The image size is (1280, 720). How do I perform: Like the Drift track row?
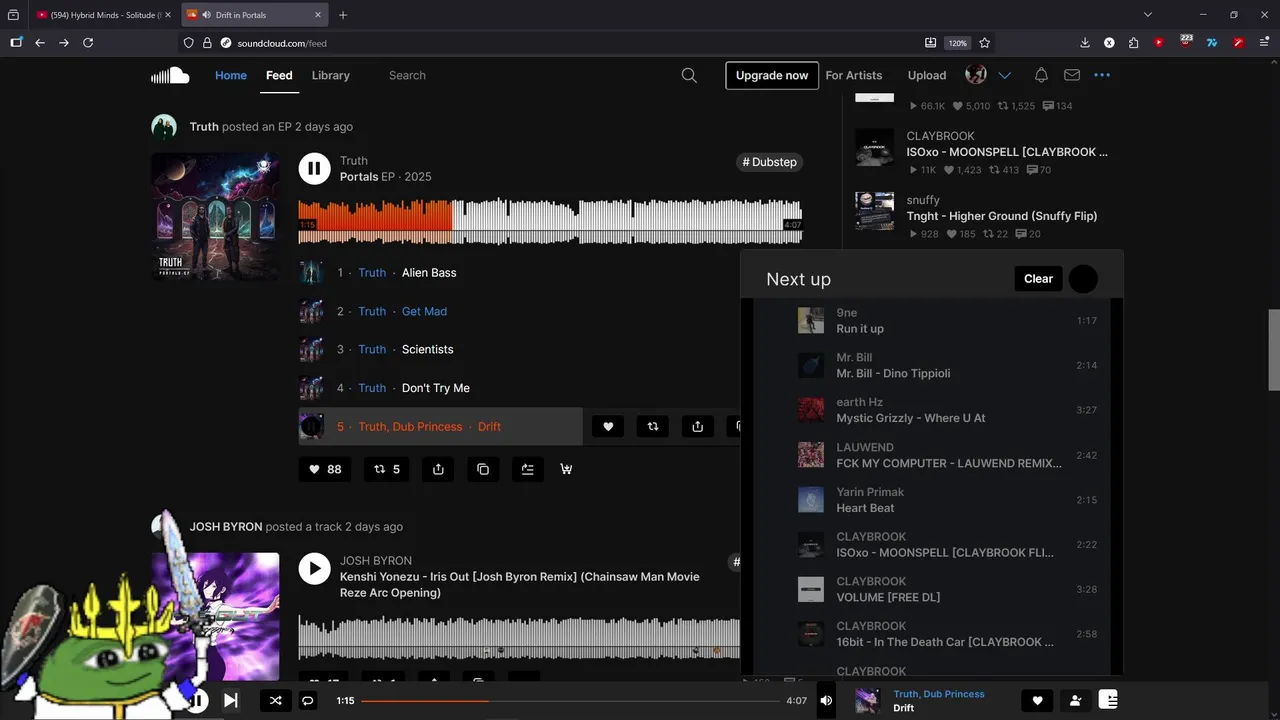[x=608, y=426]
